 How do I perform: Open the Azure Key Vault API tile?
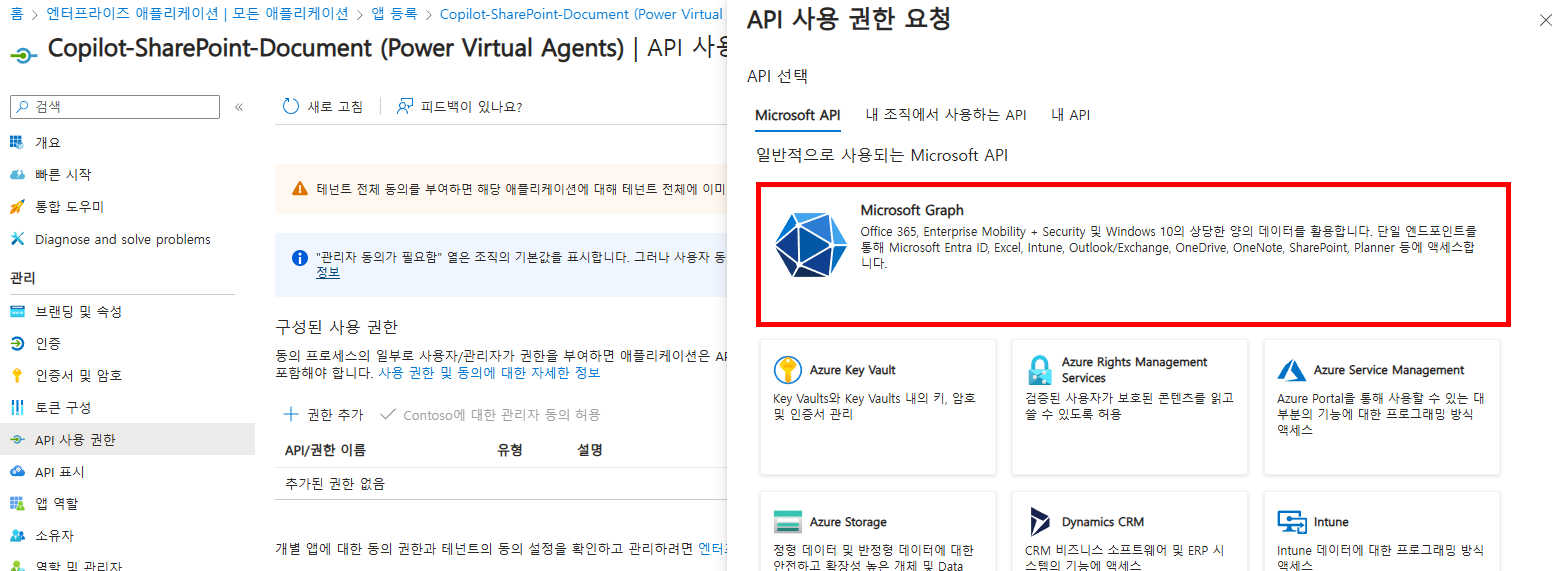click(877, 407)
